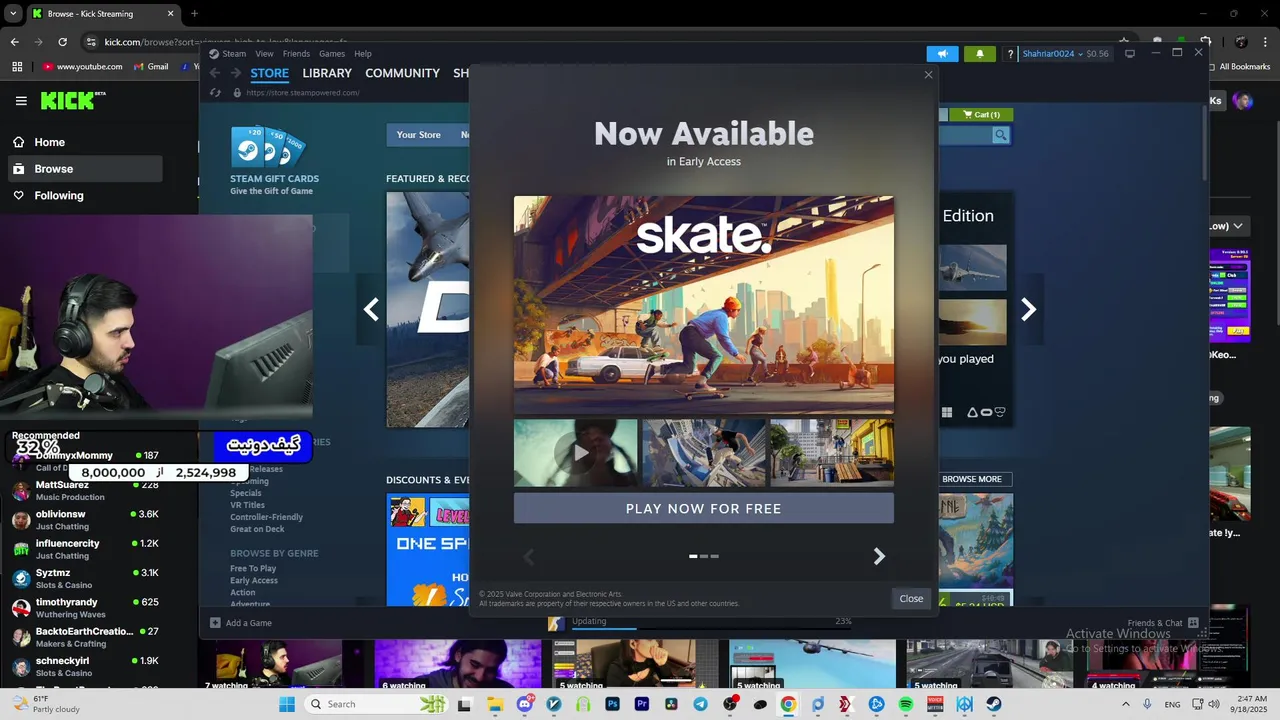
Task: Open the Steam menu
Action: tap(234, 54)
